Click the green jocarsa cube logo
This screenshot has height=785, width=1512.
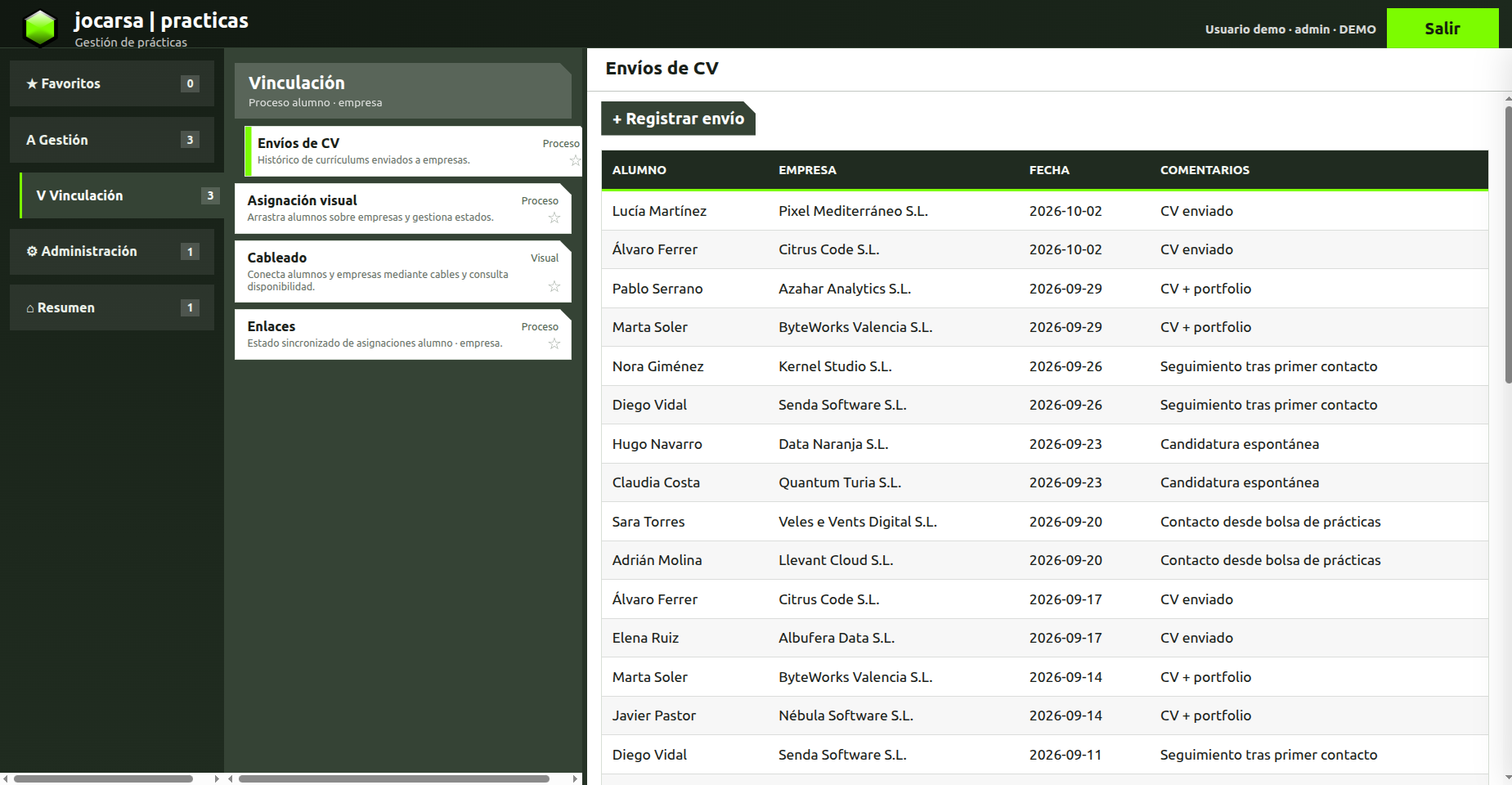click(x=39, y=28)
